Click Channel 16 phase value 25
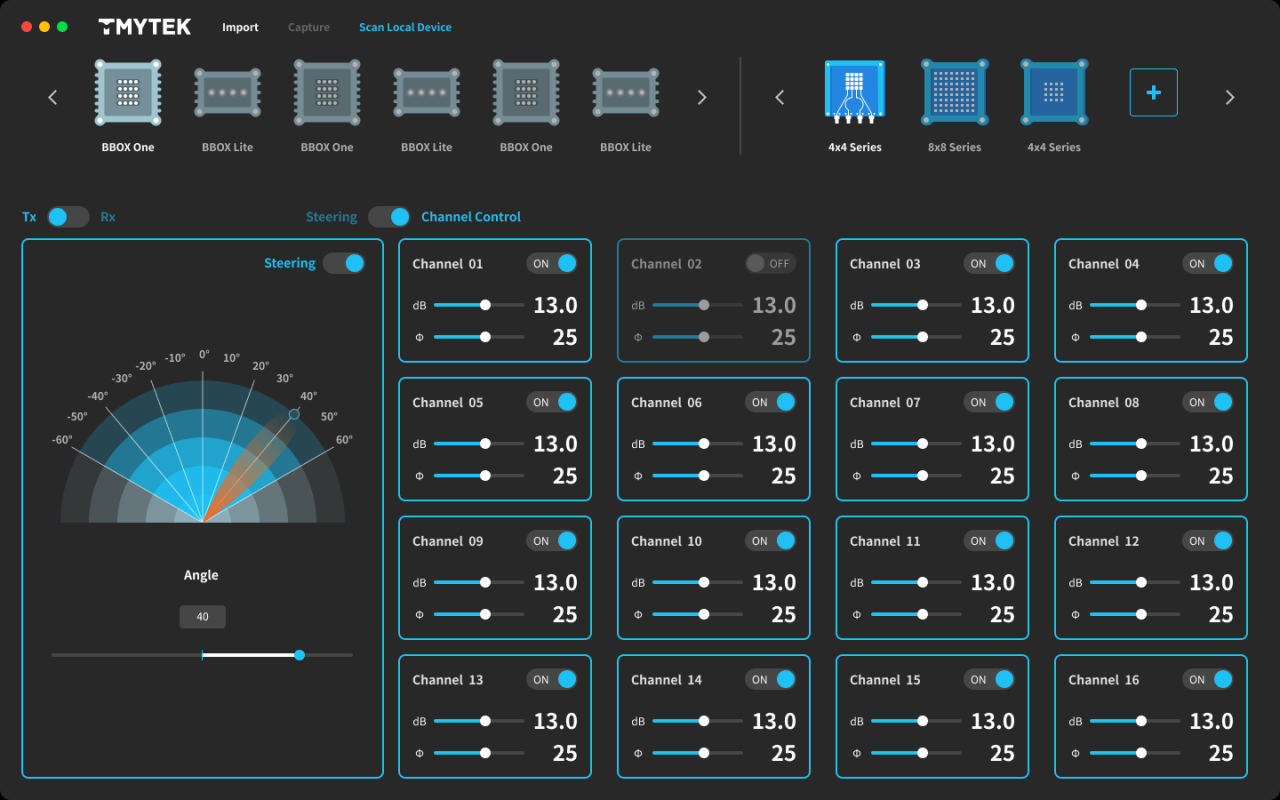The image size is (1280, 800). pyautogui.click(x=1221, y=753)
